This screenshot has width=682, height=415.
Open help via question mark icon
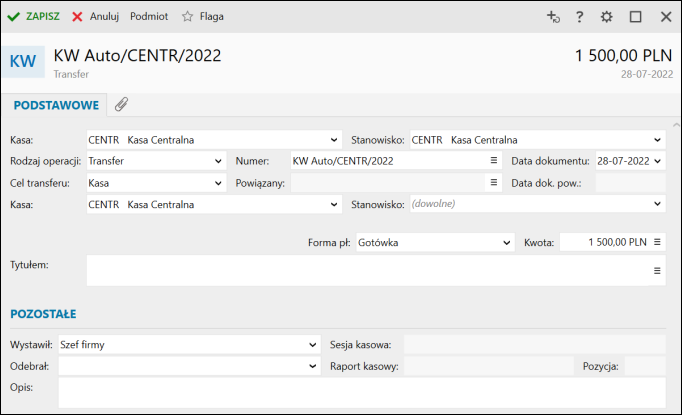(579, 17)
